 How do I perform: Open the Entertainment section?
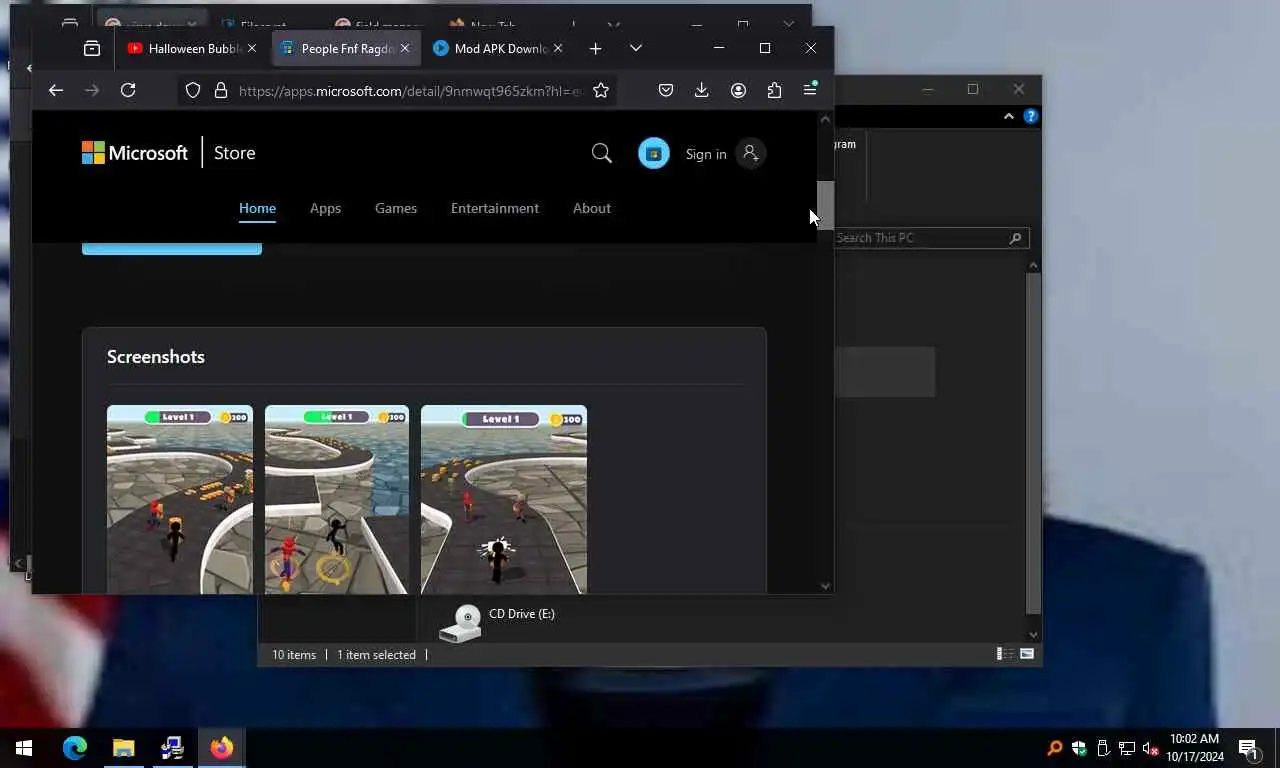pos(495,208)
